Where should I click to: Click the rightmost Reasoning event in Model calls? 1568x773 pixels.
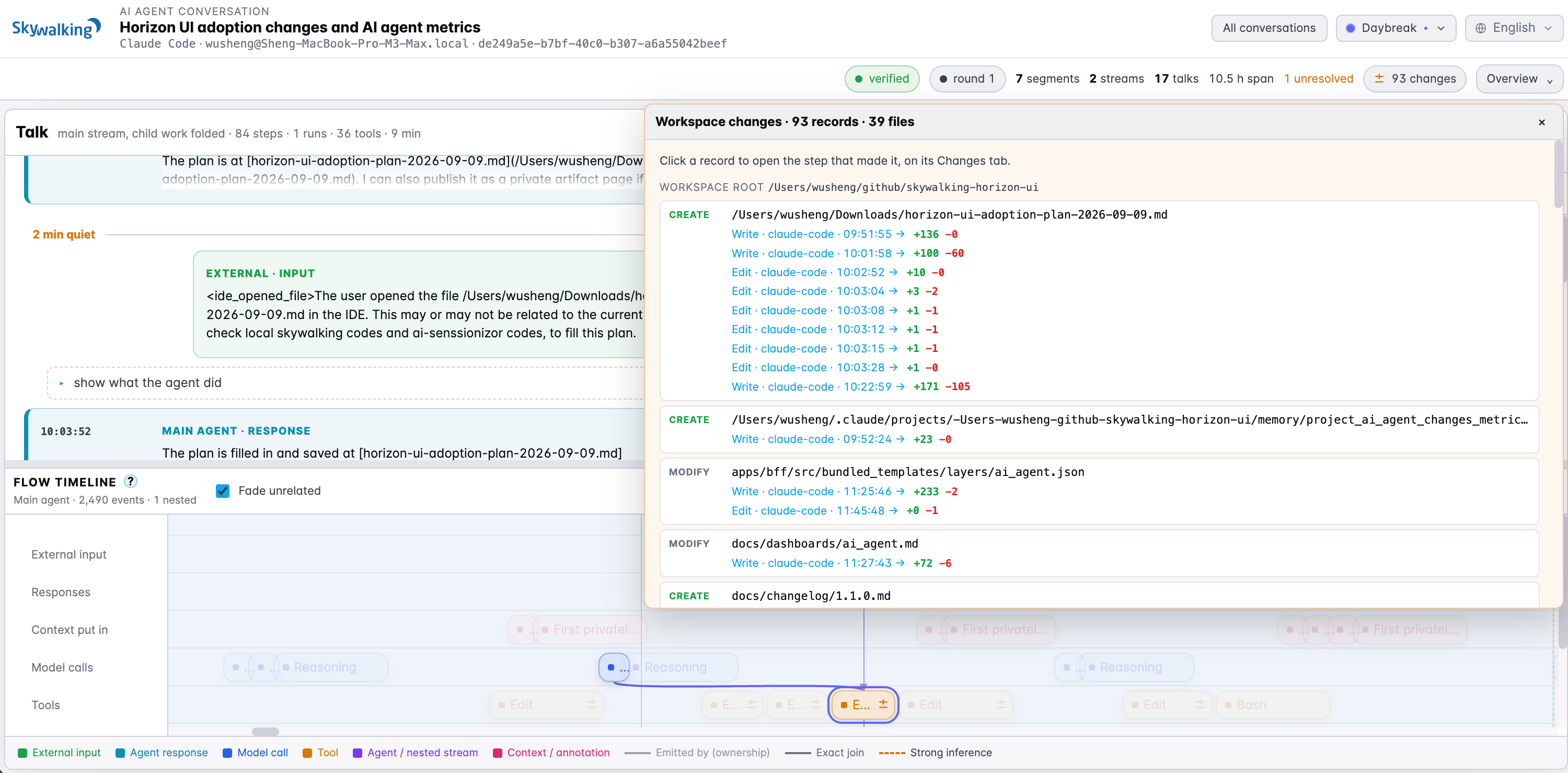[x=1137, y=668]
